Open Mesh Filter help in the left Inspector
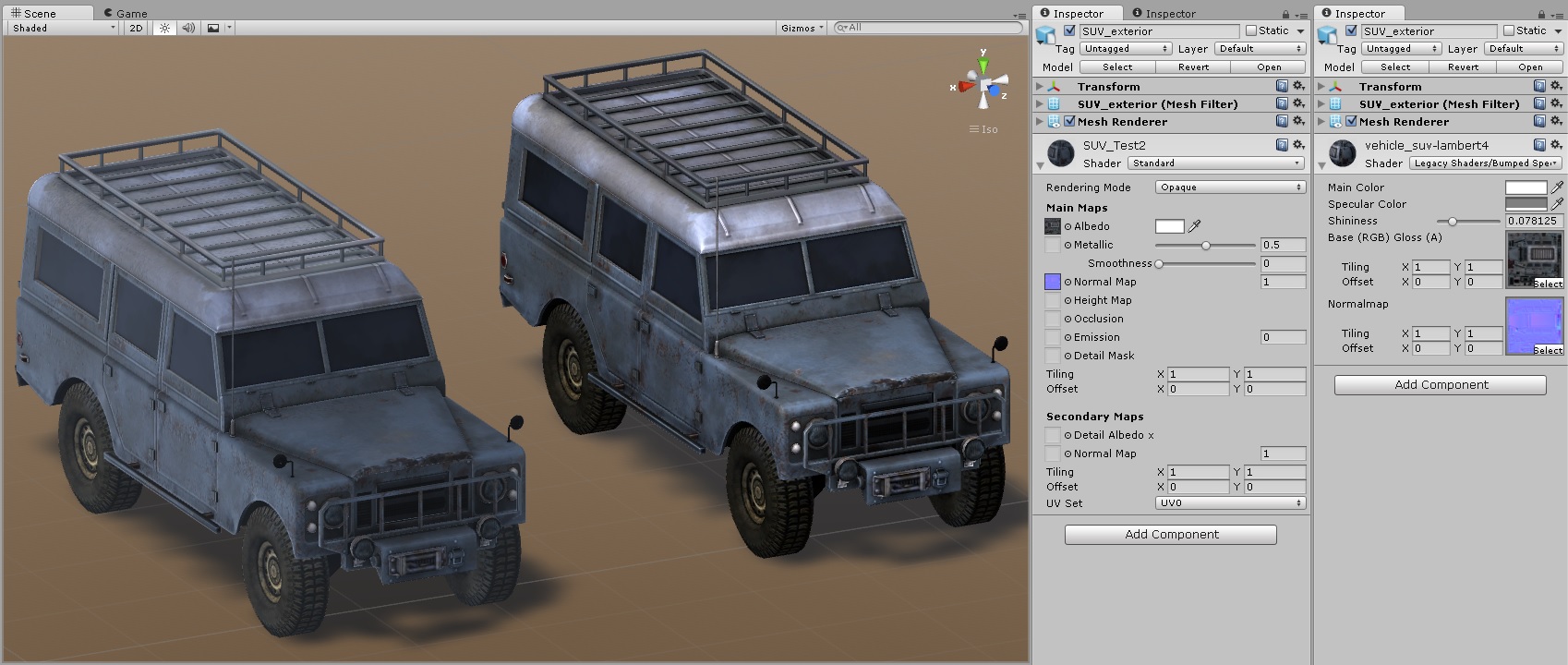This screenshot has width=1568, height=665. coord(1282,103)
